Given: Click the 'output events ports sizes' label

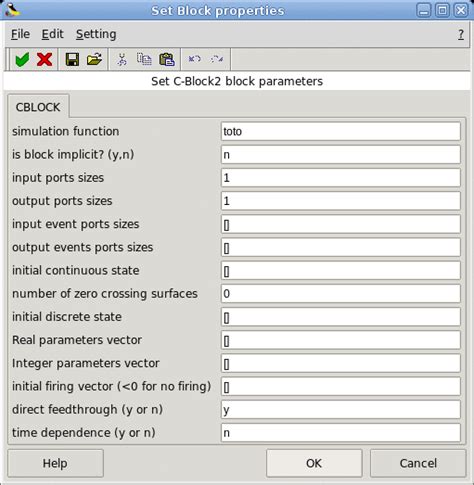Looking at the screenshot, I should (83, 247).
